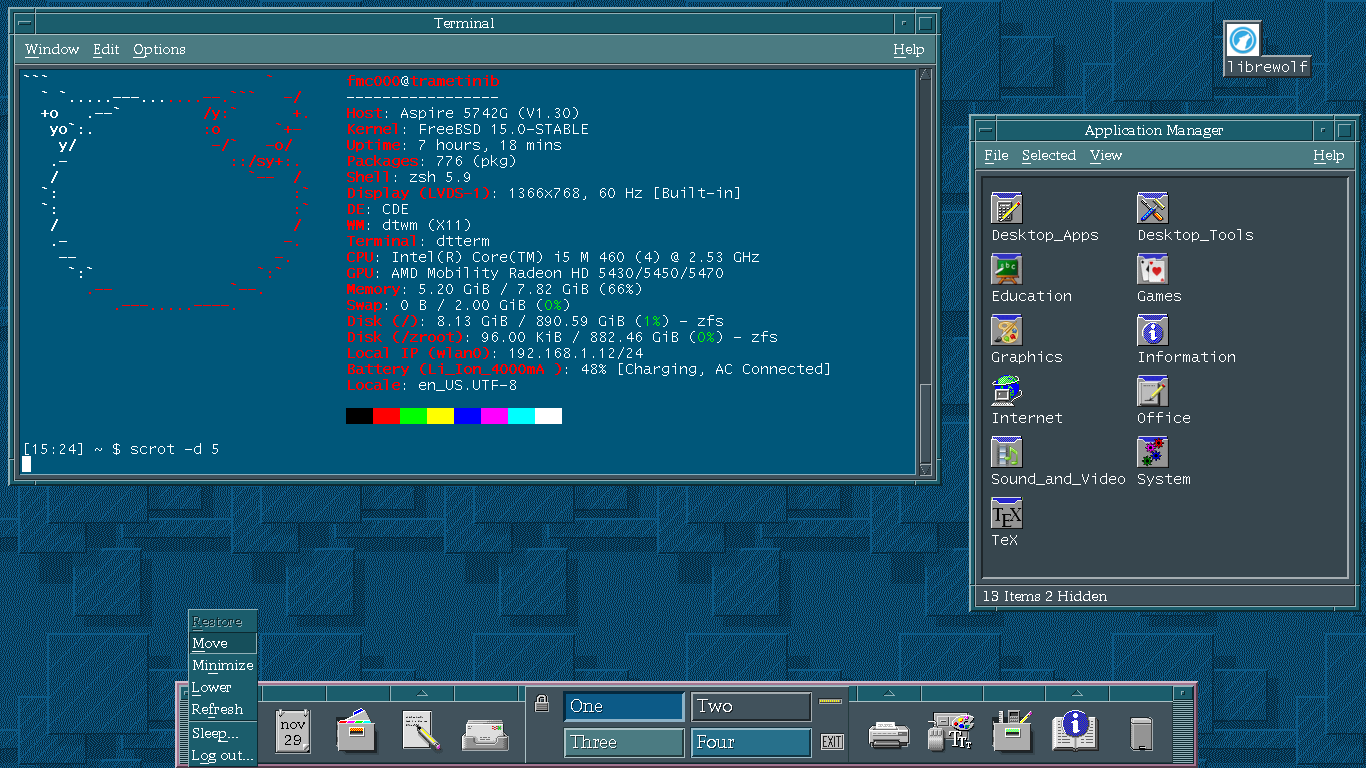Switch to workspace Four

(750, 743)
